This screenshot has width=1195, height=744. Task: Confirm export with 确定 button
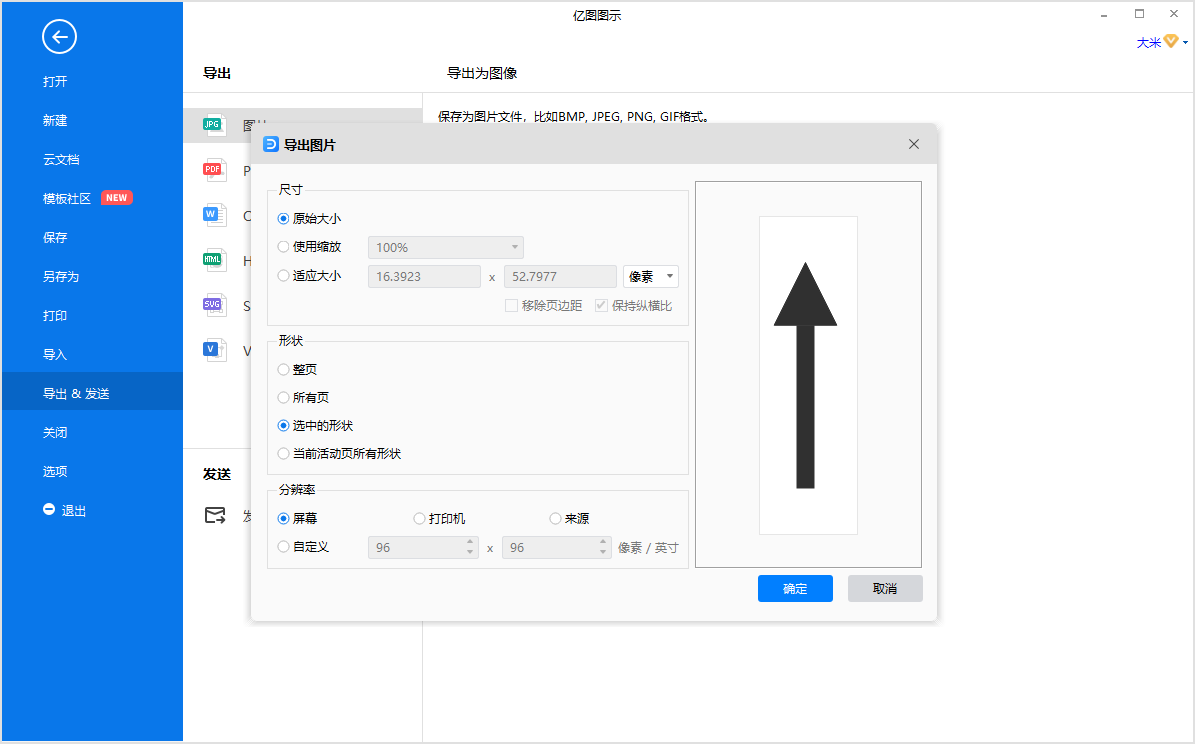pyautogui.click(x=795, y=588)
